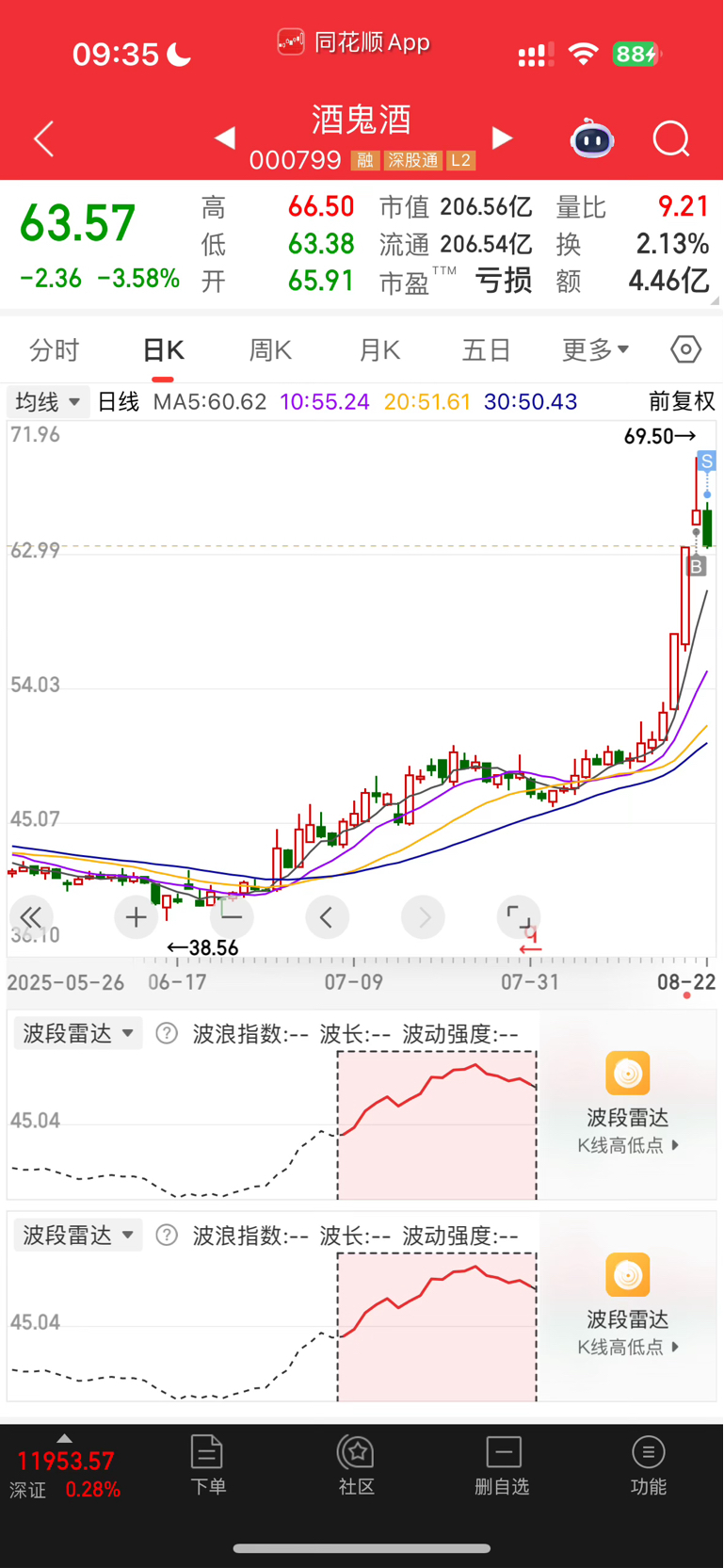The image size is (724, 1568).
Task: Tap the double left arrow chart button
Action: 31,916
